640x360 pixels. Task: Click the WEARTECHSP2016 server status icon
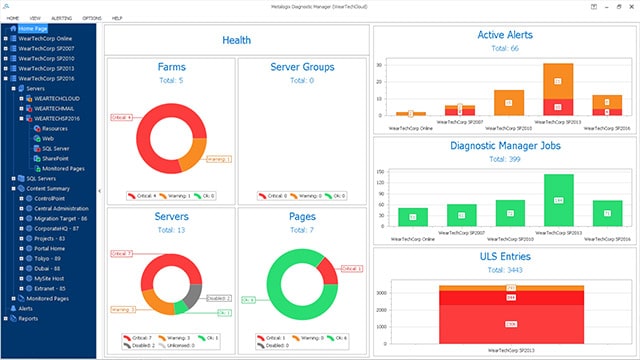click(x=29, y=118)
